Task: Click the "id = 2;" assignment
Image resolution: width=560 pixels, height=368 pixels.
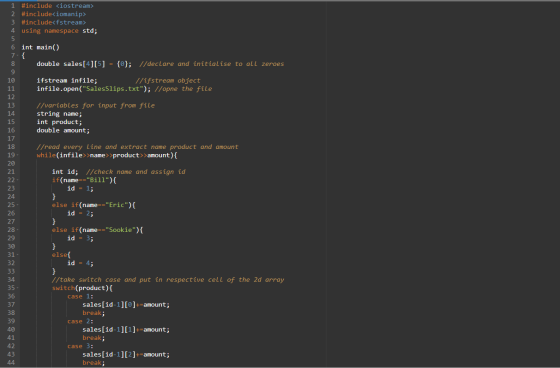Action: click(80, 213)
